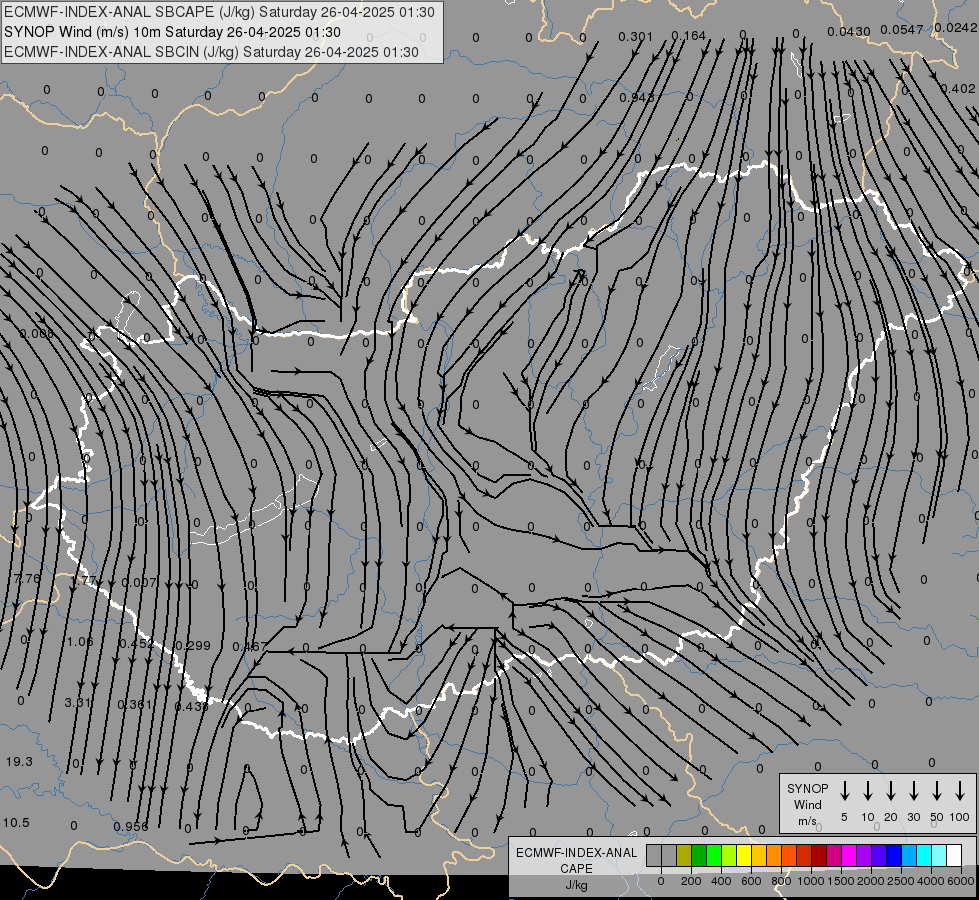Click the map value 0.956
The width and height of the screenshot is (979, 900).
click(x=130, y=827)
